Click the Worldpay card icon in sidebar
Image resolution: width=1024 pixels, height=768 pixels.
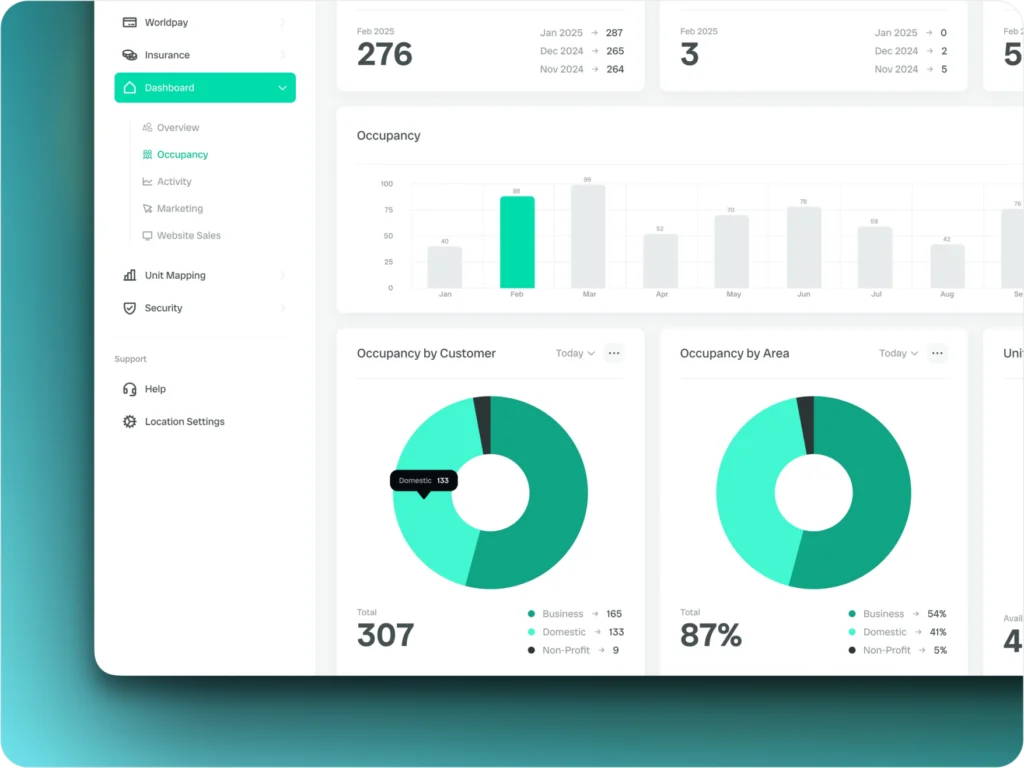(x=129, y=22)
